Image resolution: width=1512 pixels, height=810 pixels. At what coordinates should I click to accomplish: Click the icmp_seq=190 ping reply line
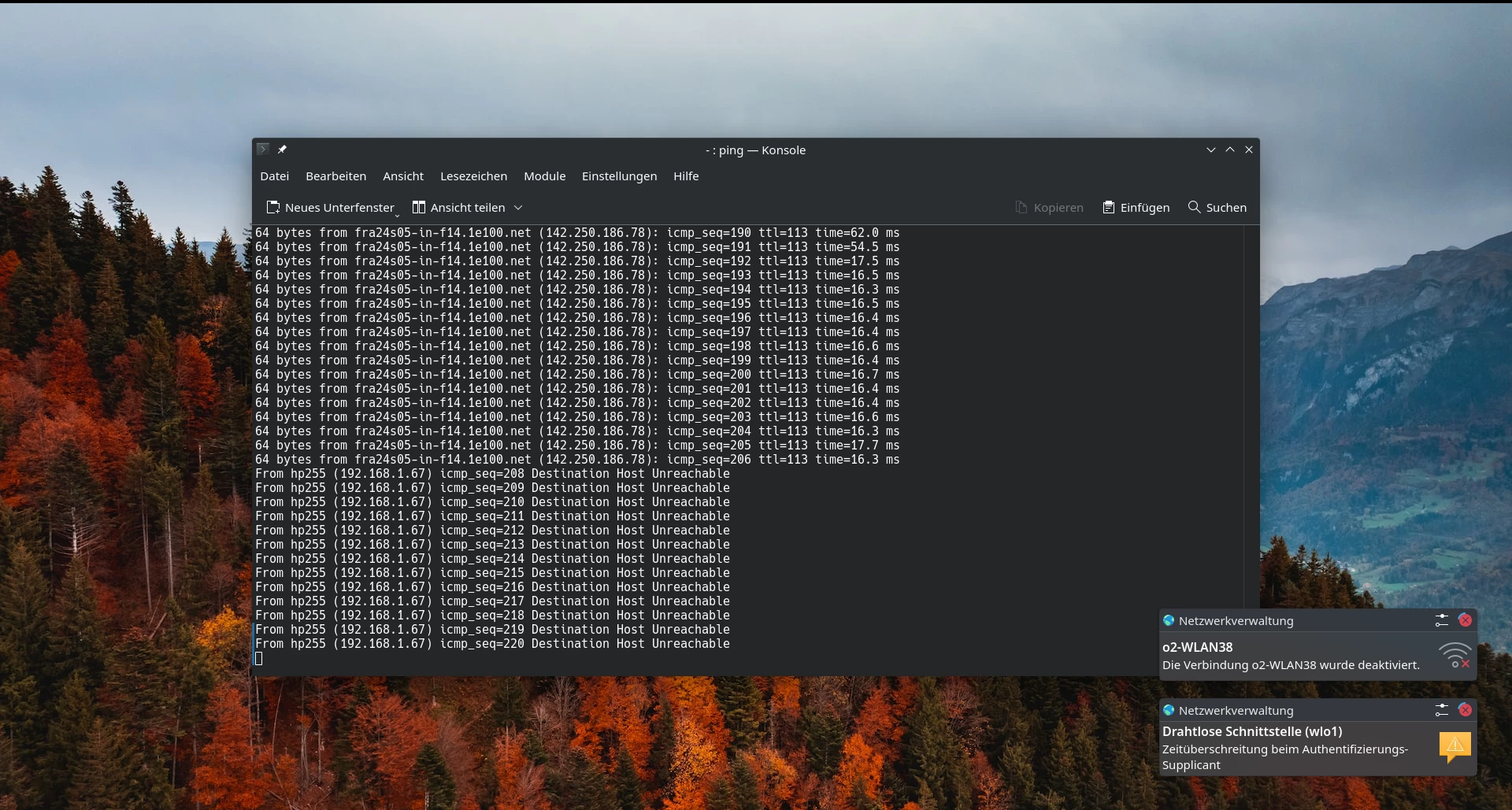(x=577, y=233)
